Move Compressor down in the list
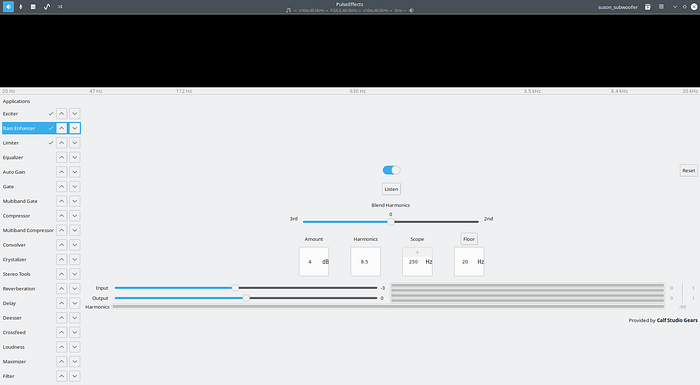Viewport: 700px width, 385px height. coord(75,216)
